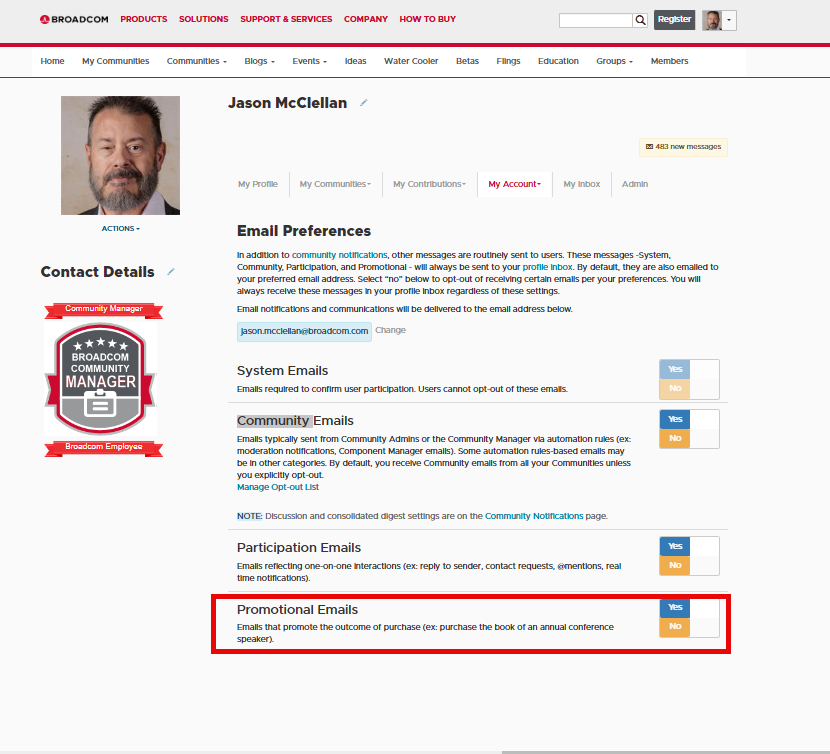Image resolution: width=830 pixels, height=754 pixels.
Task: Go to the Home navigation link
Action: click(x=52, y=61)
